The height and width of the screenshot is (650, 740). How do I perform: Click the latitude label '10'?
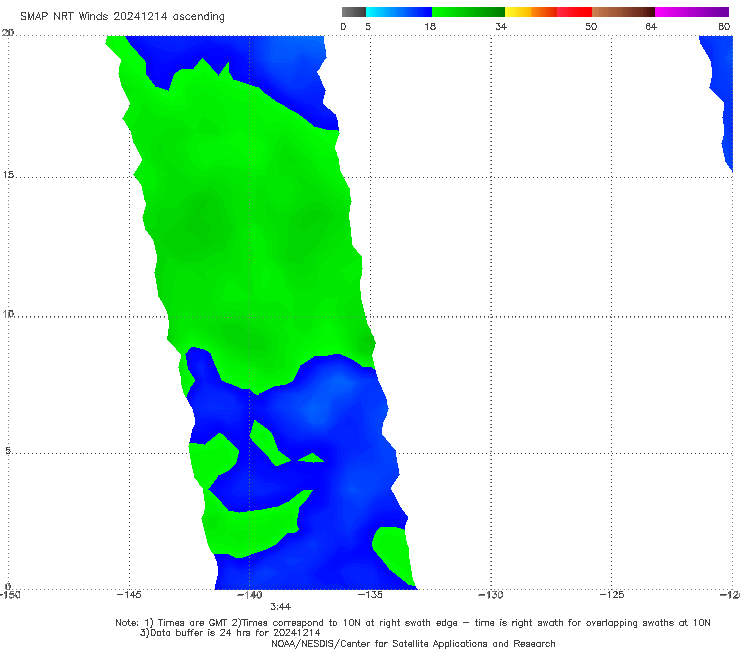coord(8,313)
